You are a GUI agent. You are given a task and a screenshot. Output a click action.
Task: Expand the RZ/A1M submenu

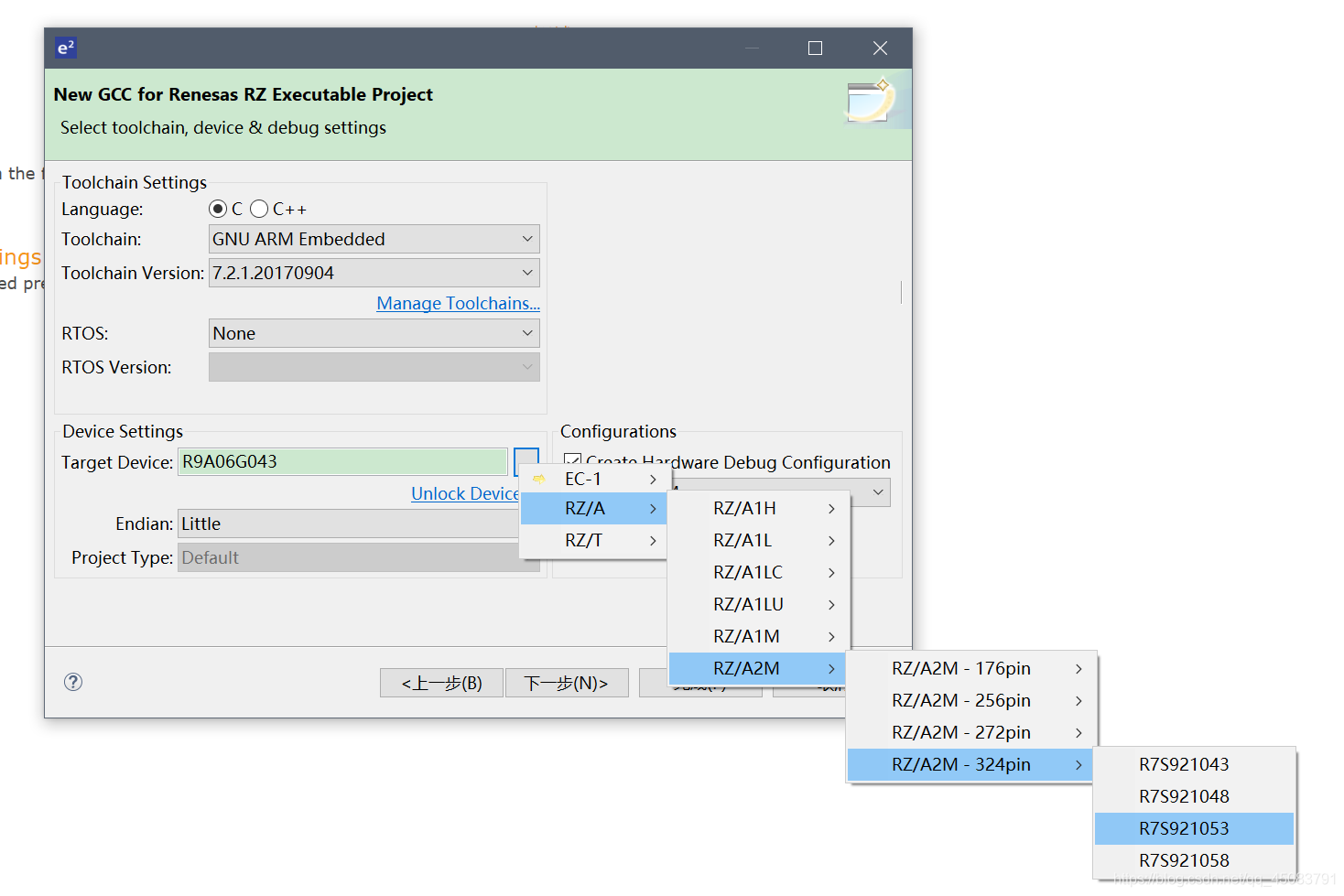759,636
